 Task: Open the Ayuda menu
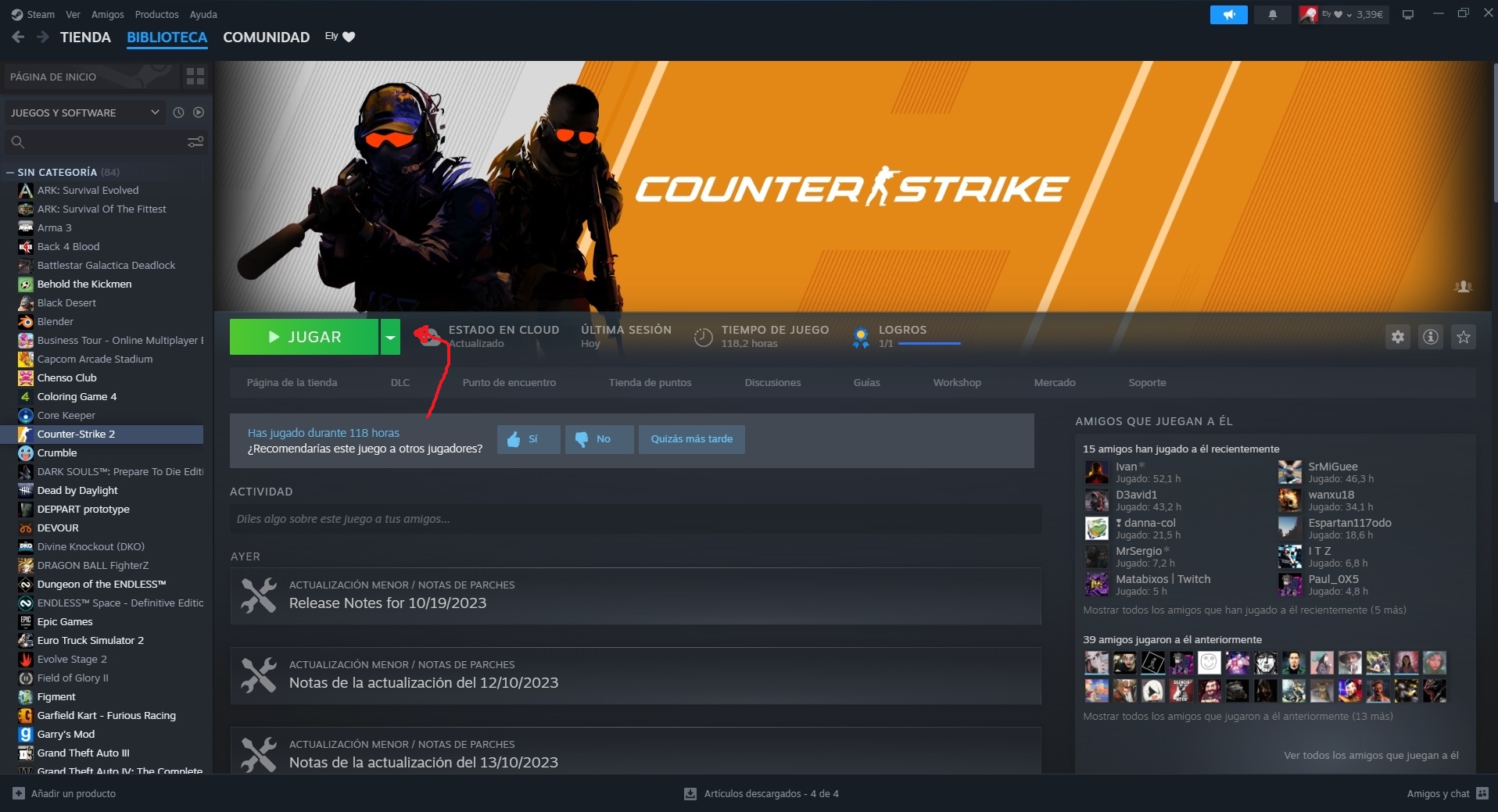tap(203, 14)
